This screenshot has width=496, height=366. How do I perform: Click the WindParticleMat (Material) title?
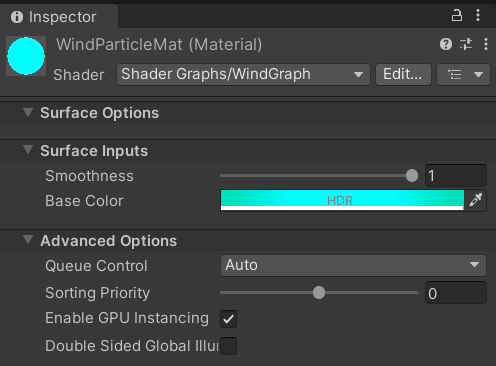click(x=159, y=44)
